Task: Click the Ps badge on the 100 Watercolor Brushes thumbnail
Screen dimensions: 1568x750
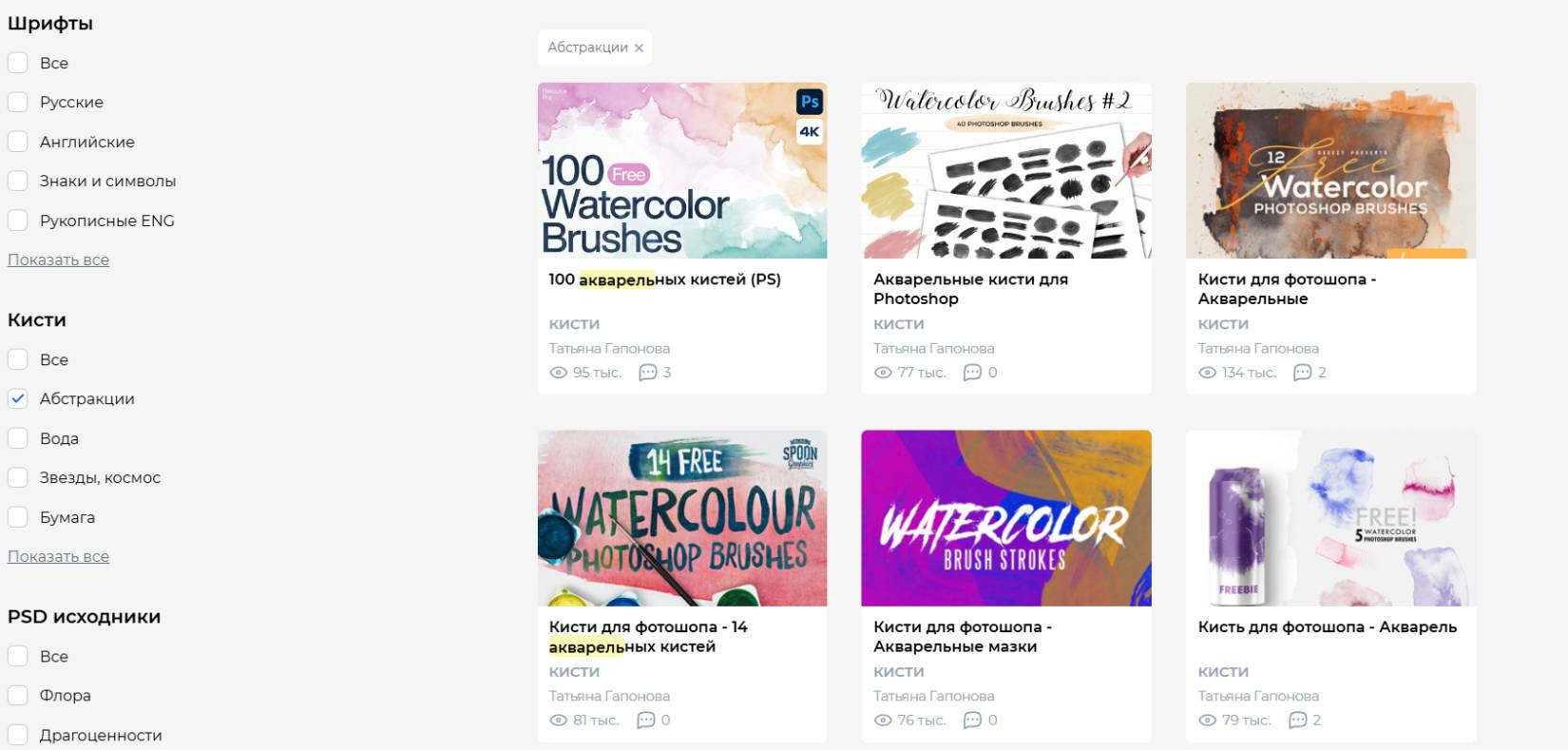Action: point(810,102)
